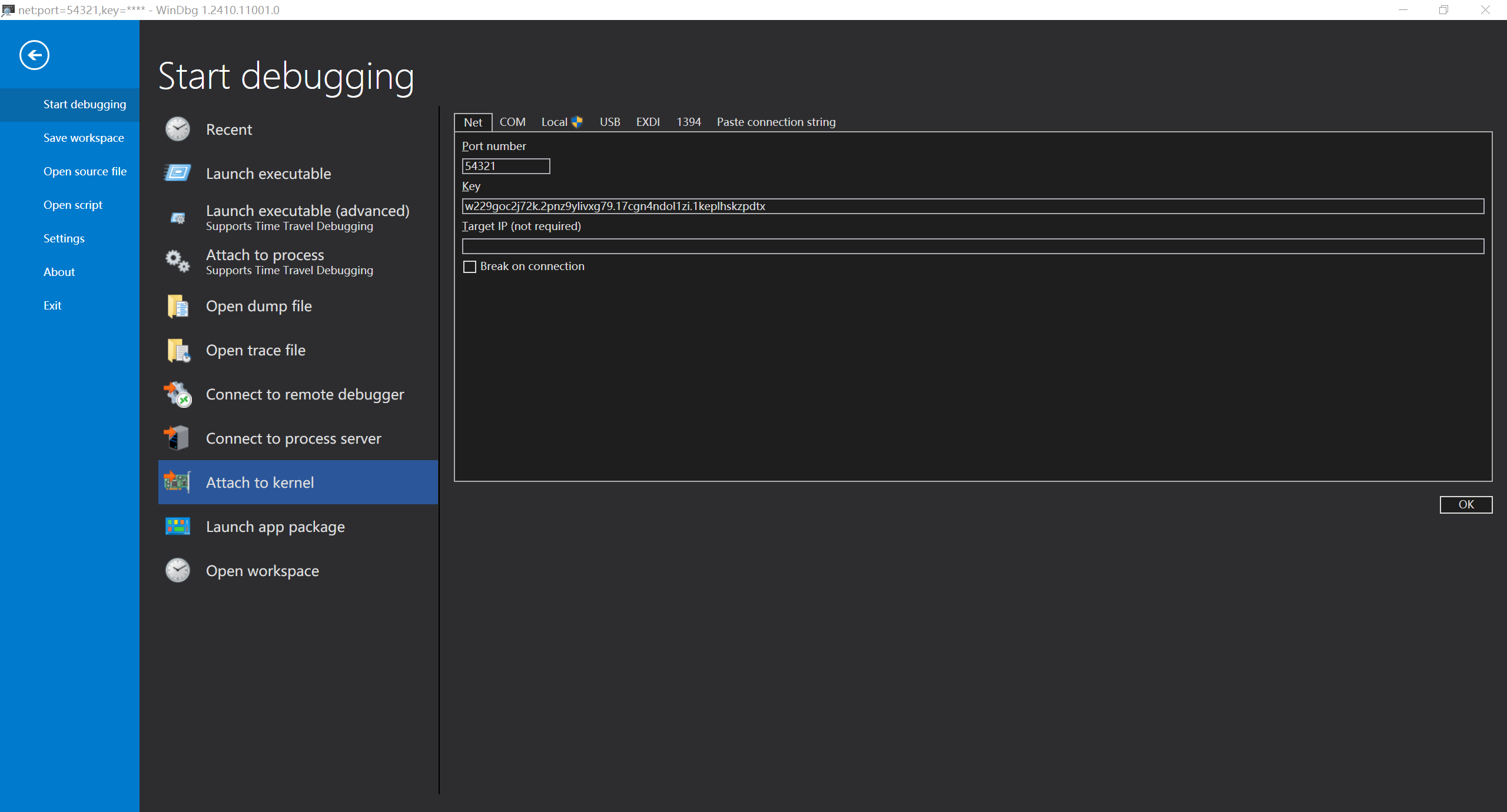Open the Paste connection string tab
The image size is (1507, 812).
[776, 122]
